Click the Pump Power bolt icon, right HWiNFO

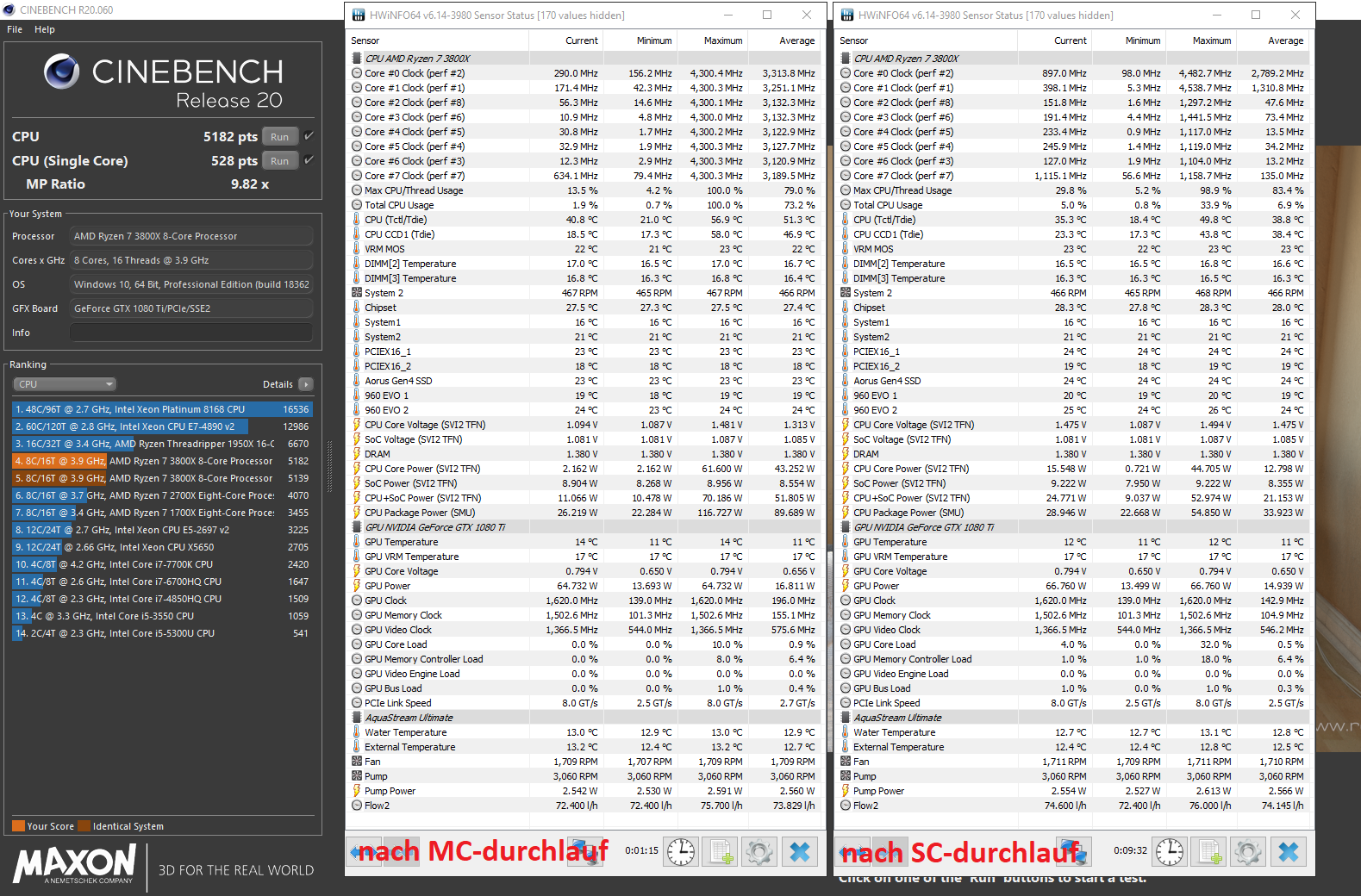point(846,791)
